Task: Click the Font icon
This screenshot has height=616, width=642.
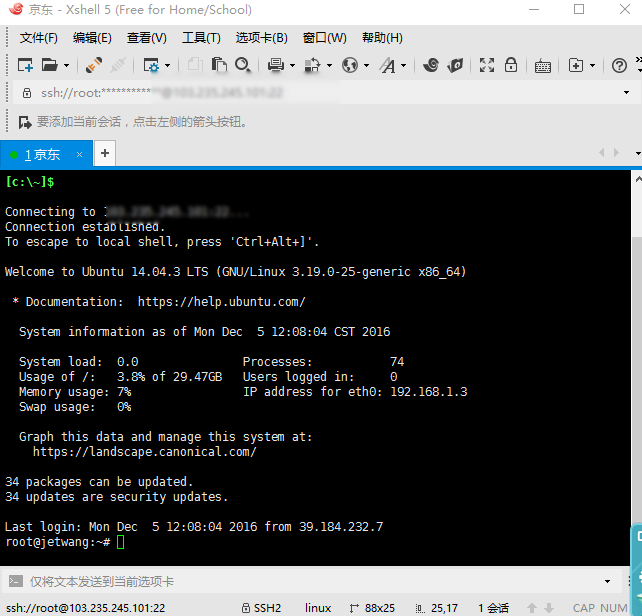Action: tap(387, 65)
